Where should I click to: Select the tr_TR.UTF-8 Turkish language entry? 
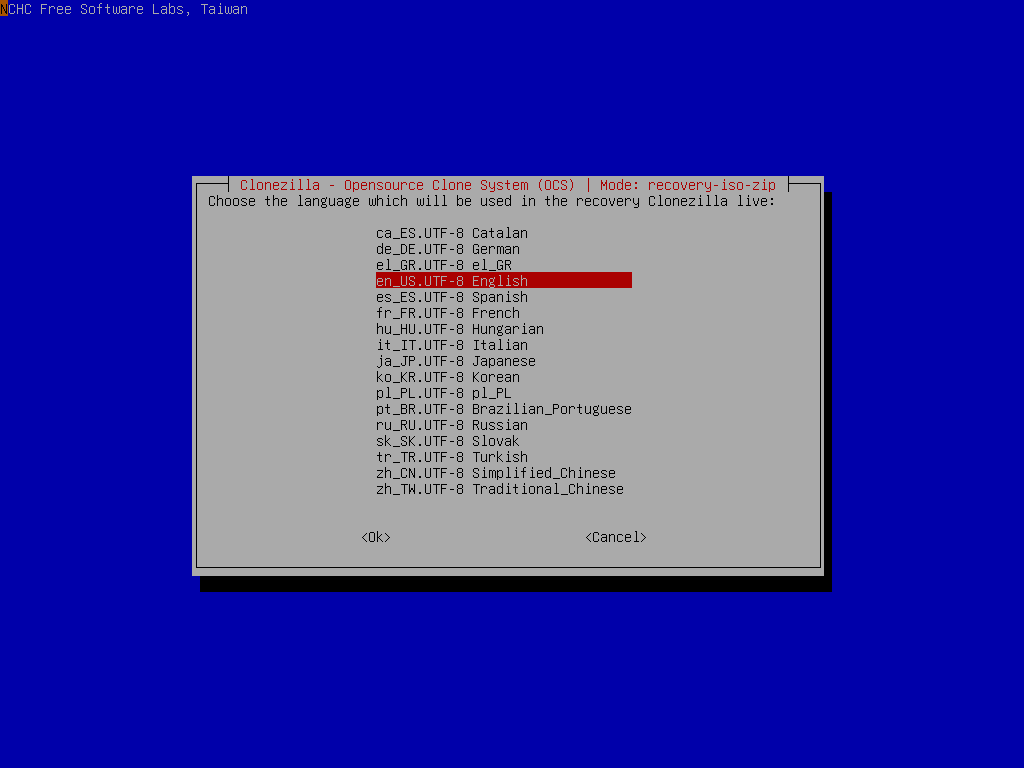click(447, 457)
